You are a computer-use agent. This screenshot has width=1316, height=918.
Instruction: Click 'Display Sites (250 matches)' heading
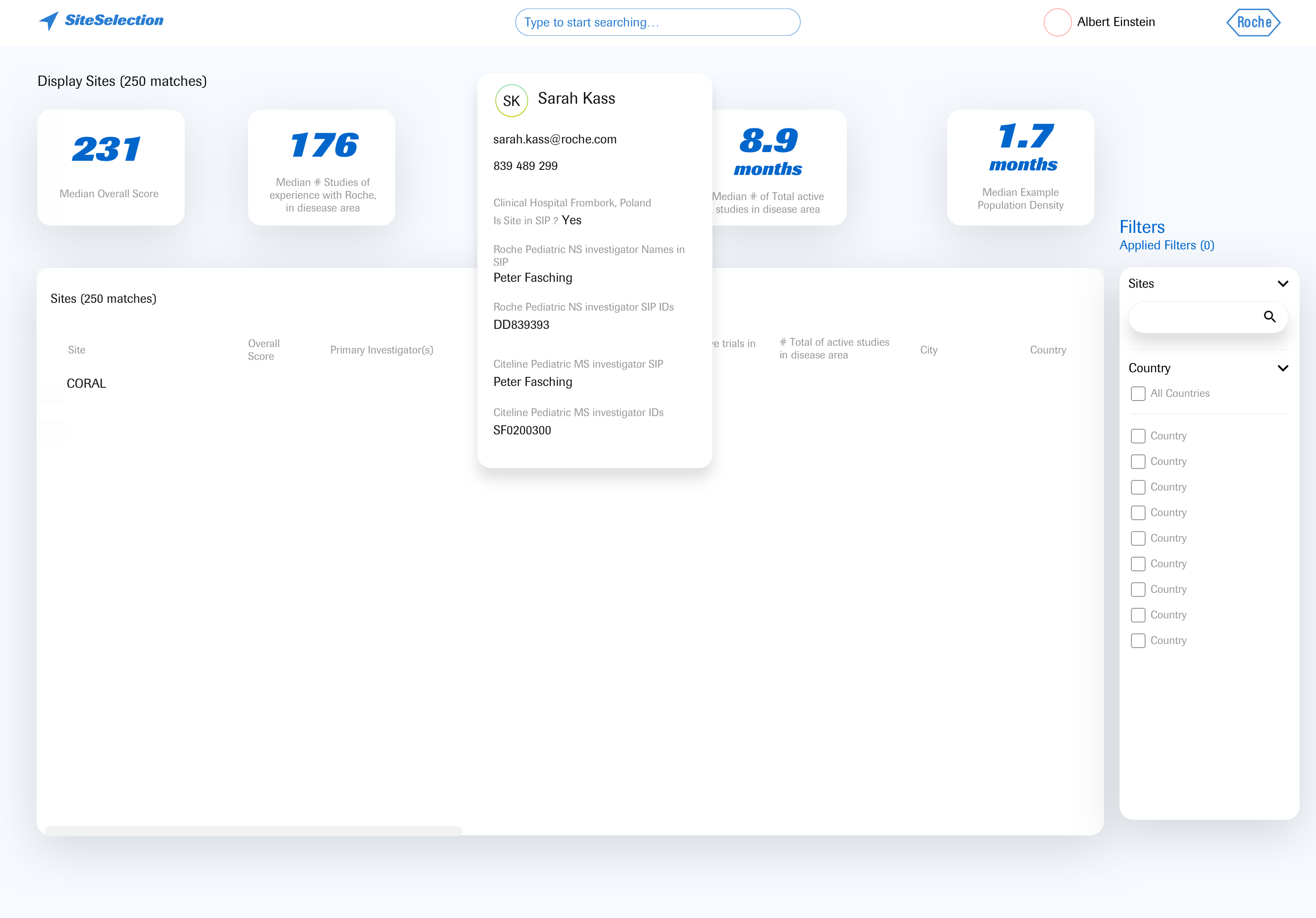coord(122,81)
